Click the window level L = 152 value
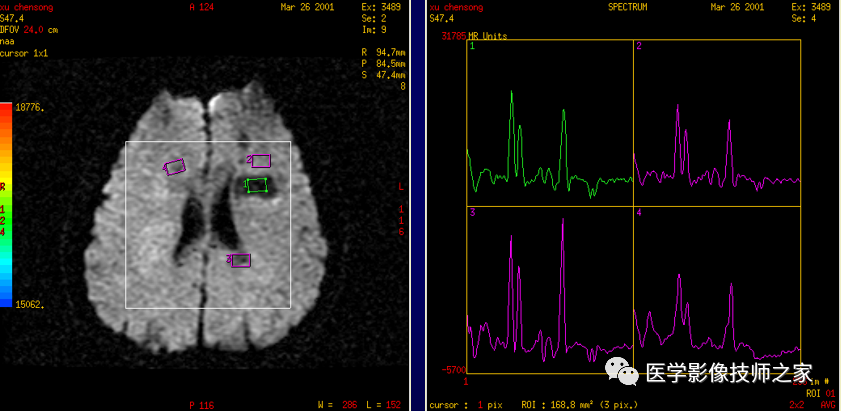This screenshot has height=411, width=841. (383, 405)
